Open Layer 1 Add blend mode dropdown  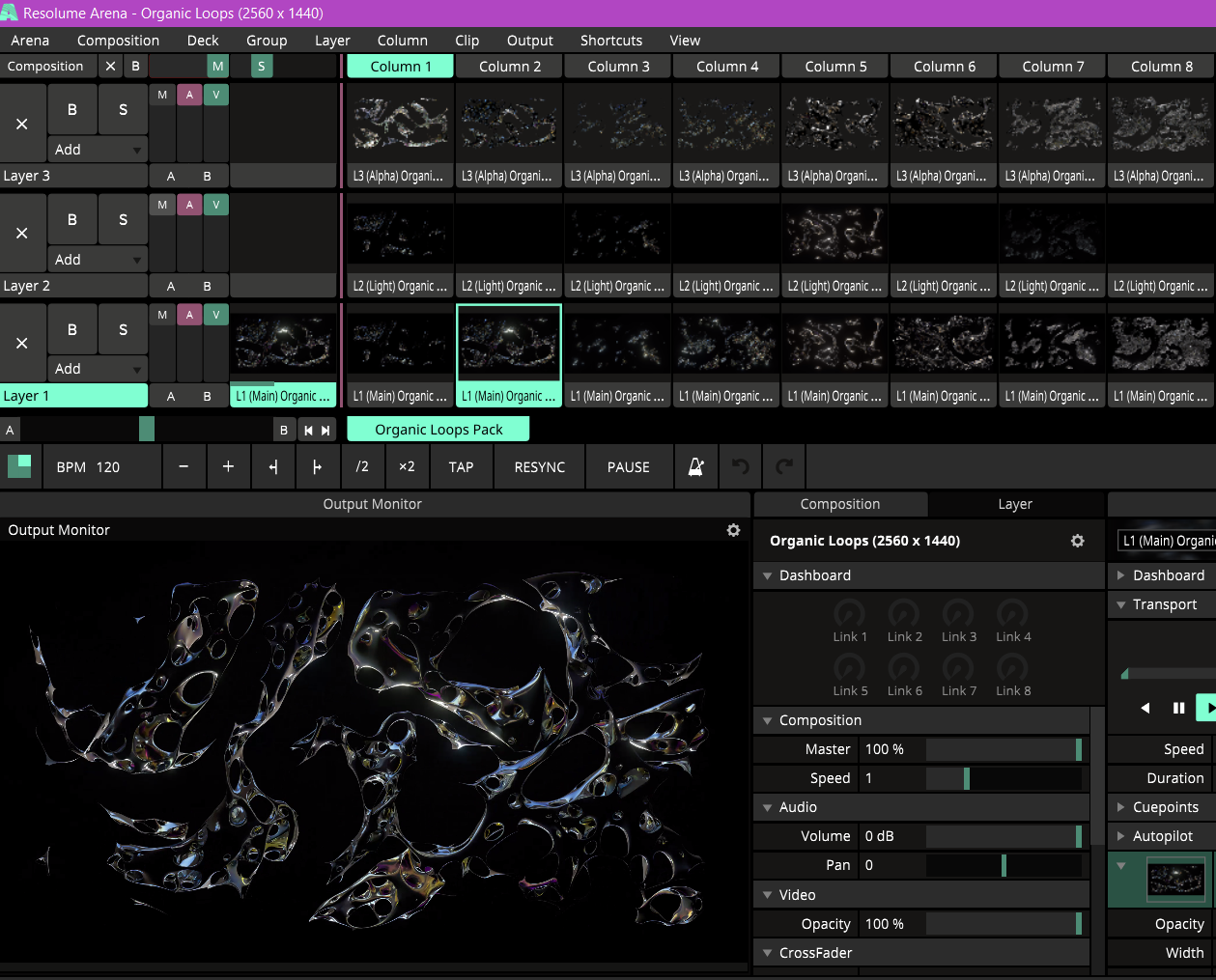[98, 369]
